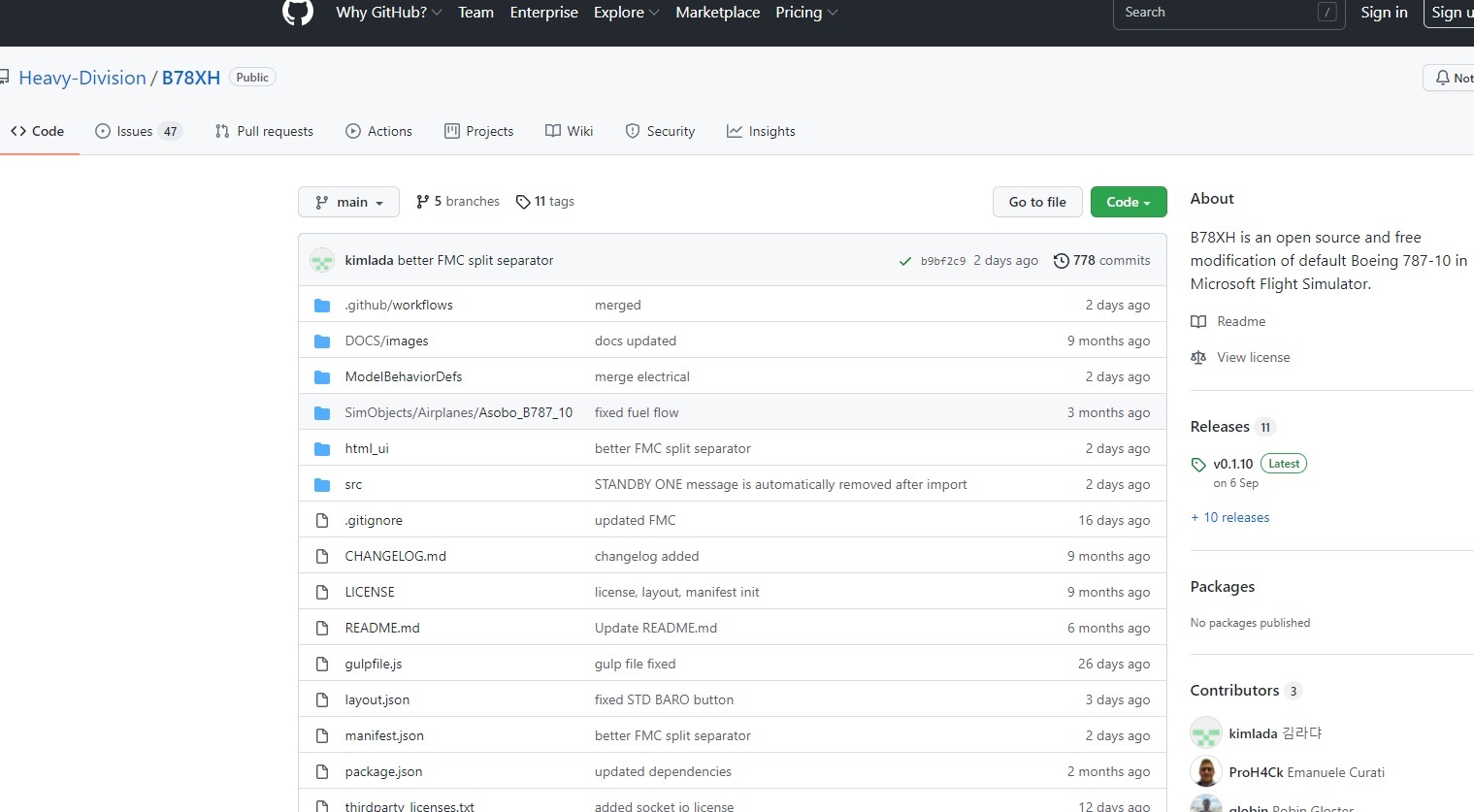Click the html_ui folder icon
Viewport: 1474px width, 812px height.
point(322,449)
